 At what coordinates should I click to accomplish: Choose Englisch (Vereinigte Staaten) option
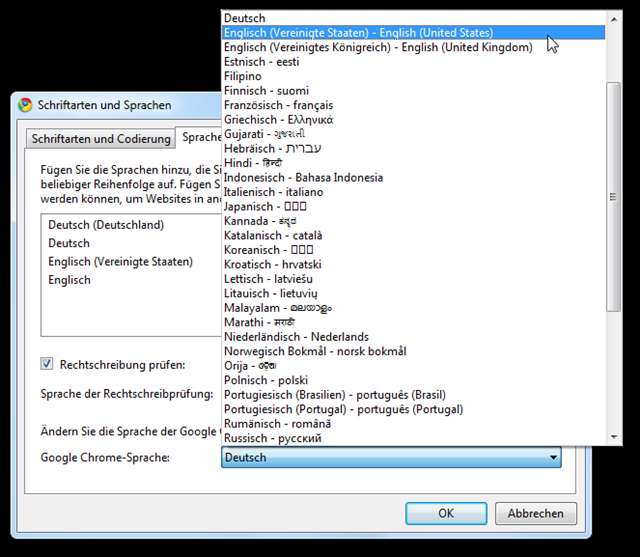coord(413,33)
